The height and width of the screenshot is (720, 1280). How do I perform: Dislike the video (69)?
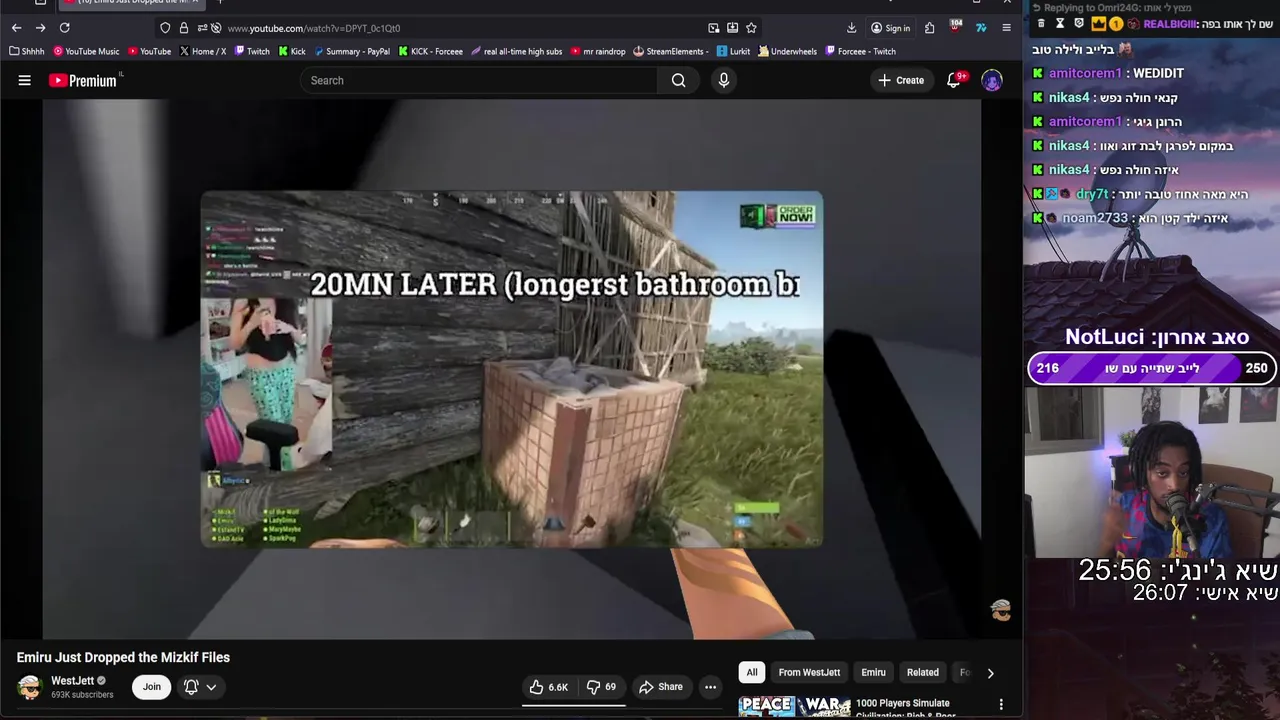tap(601, 687)
